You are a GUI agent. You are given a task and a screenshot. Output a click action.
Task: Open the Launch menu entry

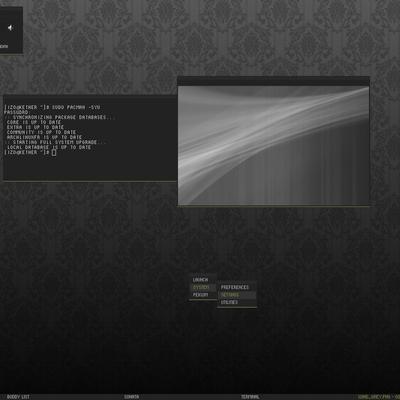pos(200,280)
